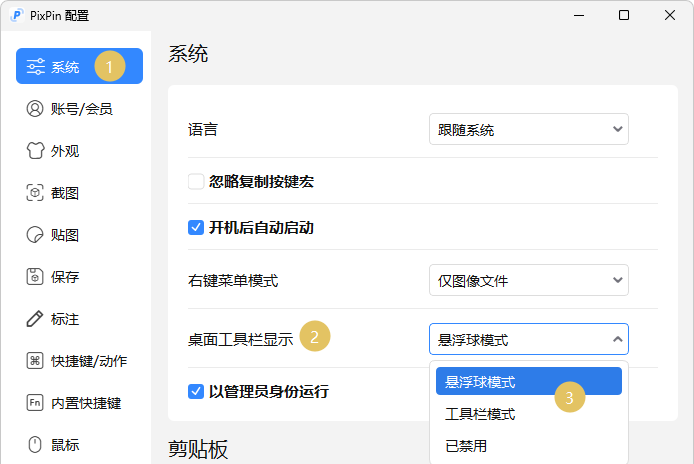Collapse the 桌面工具栏显示 dropdown
The width and height of the screenshot is (694, 464).
[529, 339]
